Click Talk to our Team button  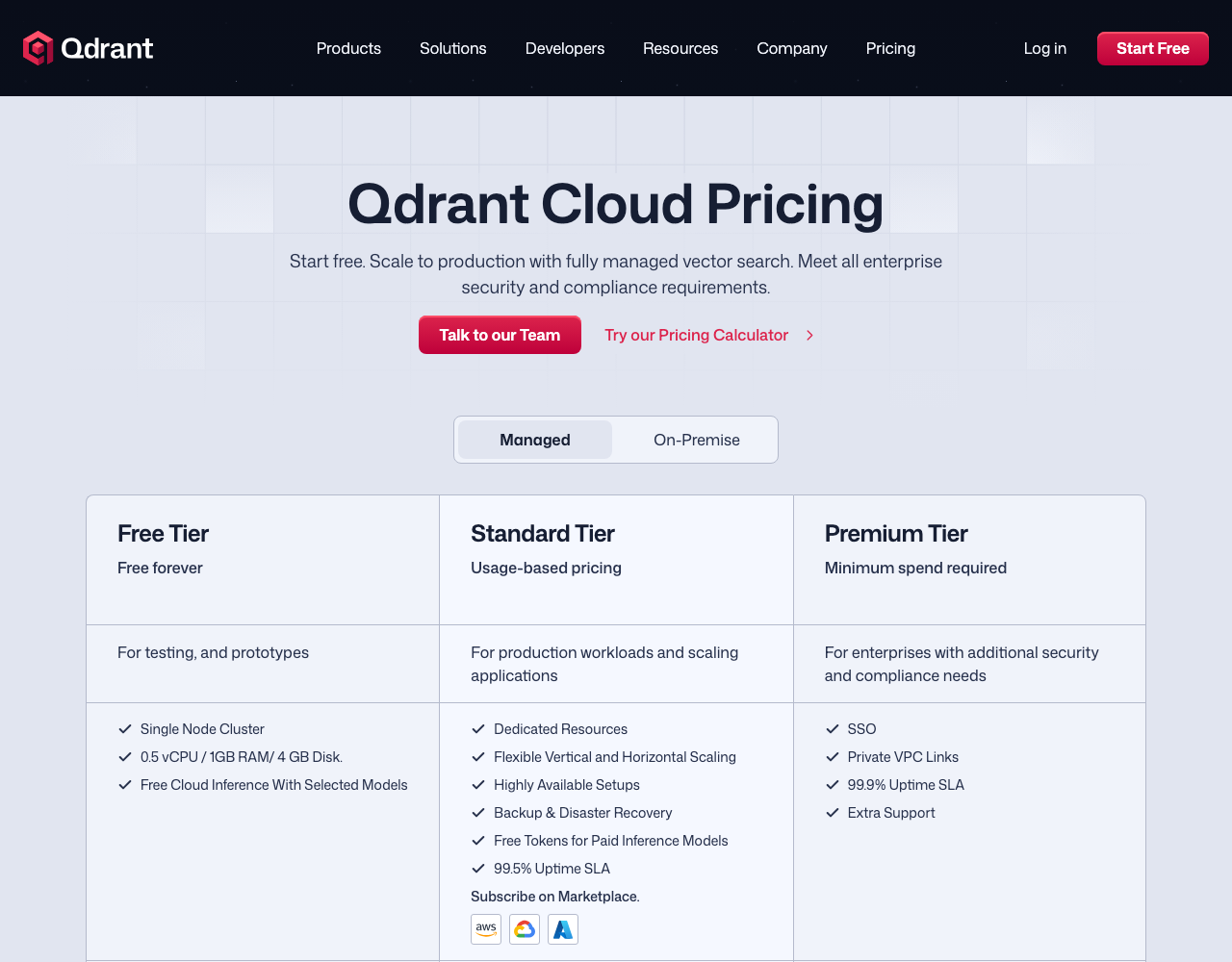tap(500, 335)
